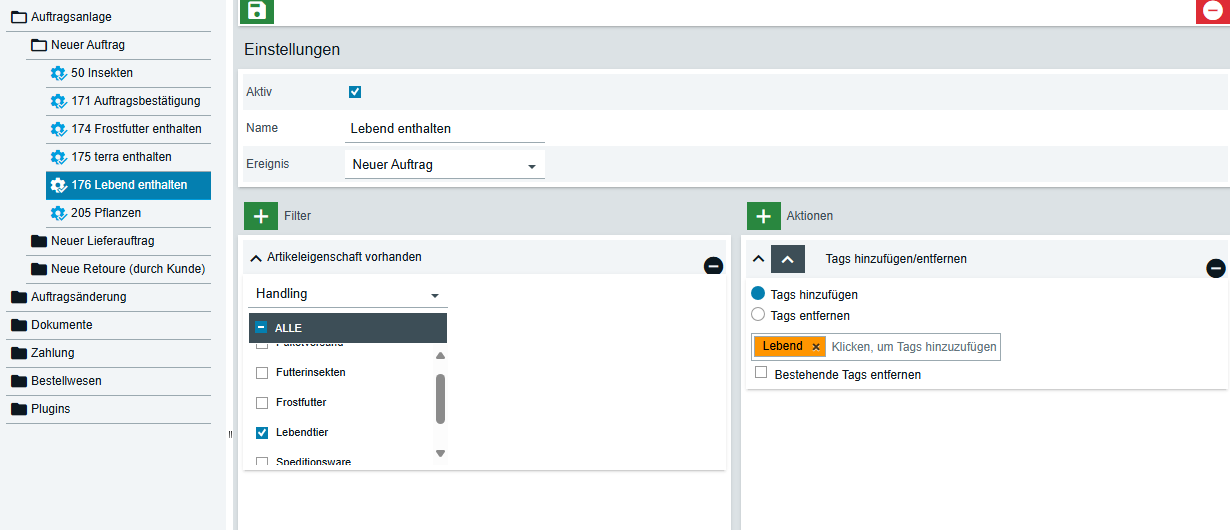Expand the Dokumente folder
The image size is (1230, 530).
pos(61,325)
